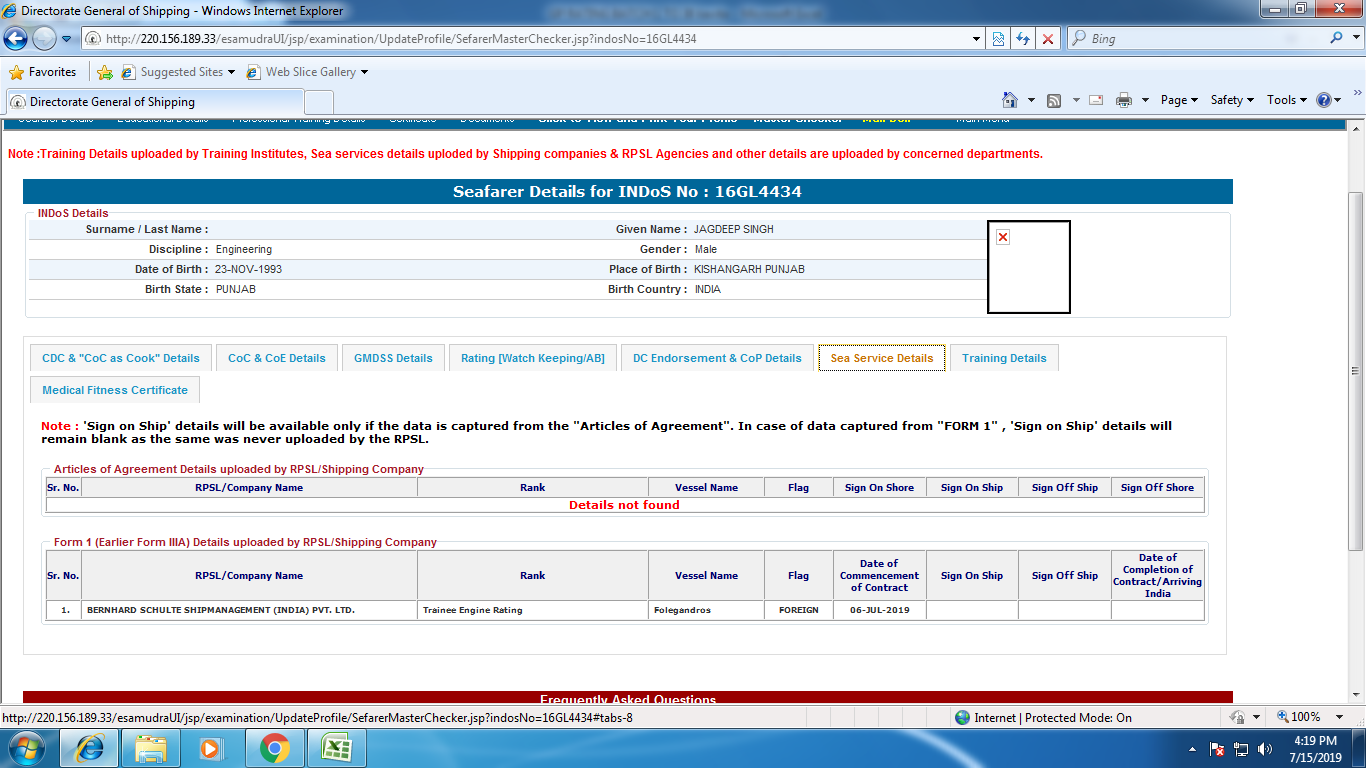Open the Favorites star button

coord(43,72)
